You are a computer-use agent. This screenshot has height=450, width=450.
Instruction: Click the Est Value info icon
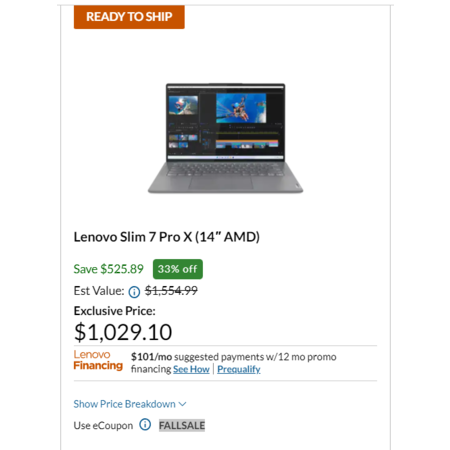point(134,292)
